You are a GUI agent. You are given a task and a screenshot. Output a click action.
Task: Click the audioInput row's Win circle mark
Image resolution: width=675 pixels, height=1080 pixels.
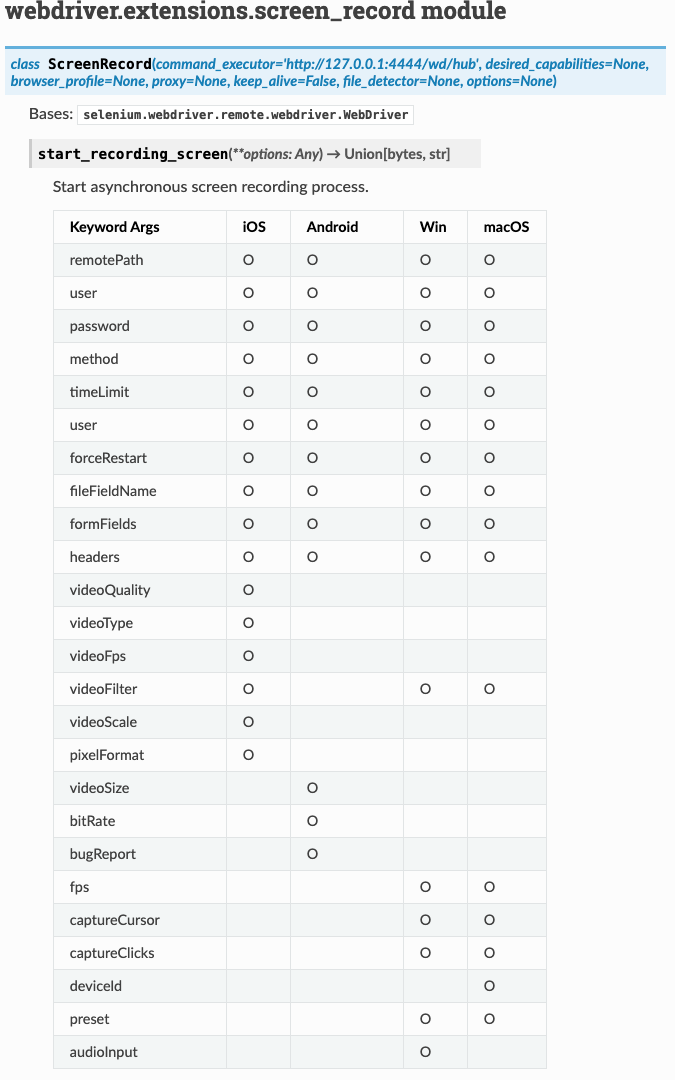[425, 1052]
